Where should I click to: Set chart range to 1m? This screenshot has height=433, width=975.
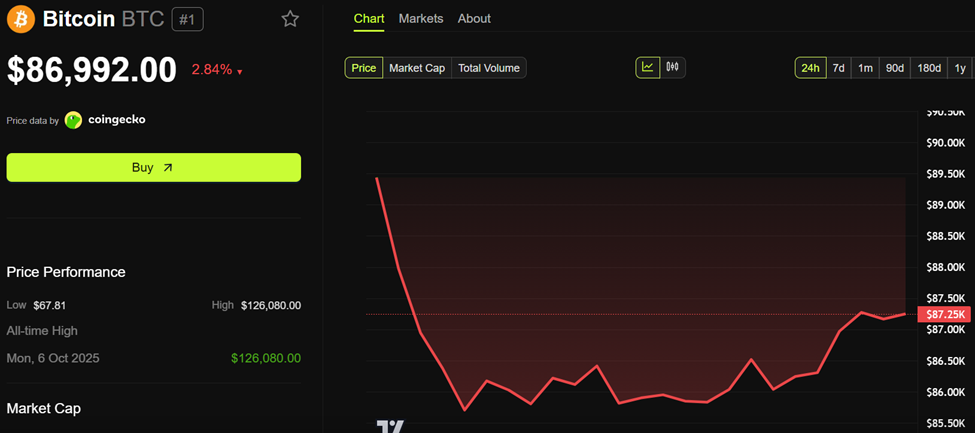[x=865, y=68]
